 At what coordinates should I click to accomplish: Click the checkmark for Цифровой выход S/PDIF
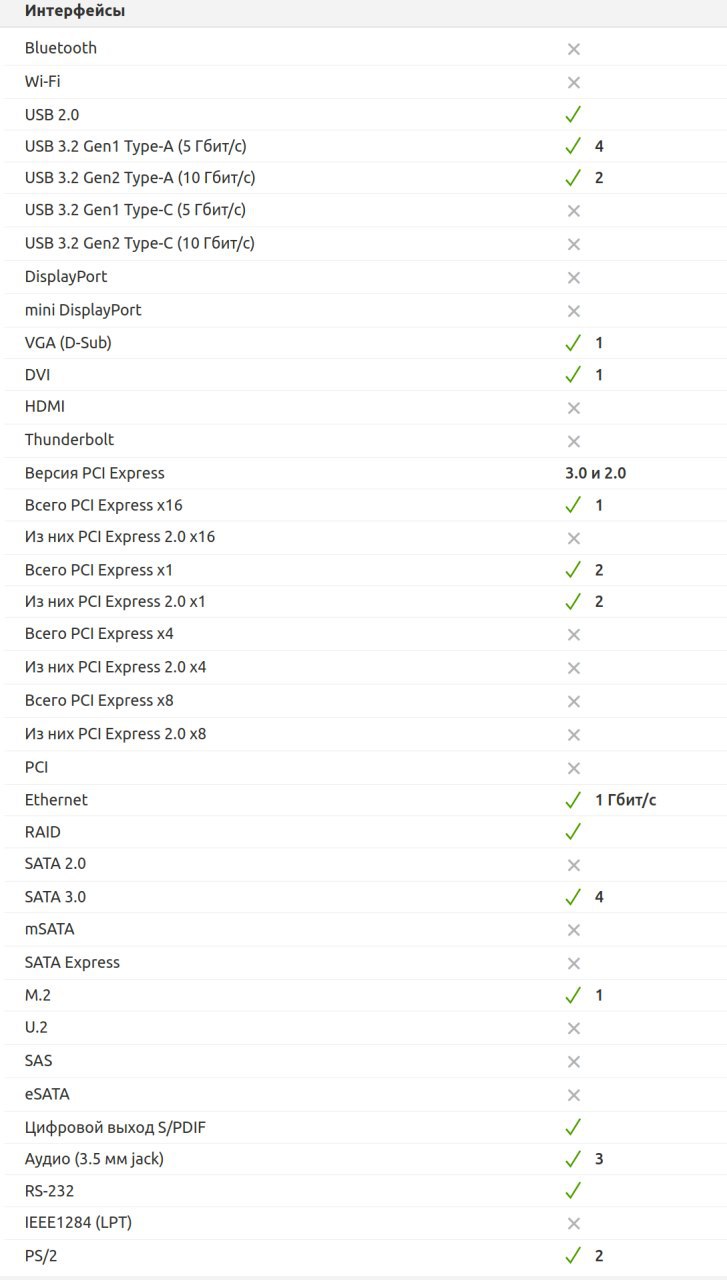[573, 1127]
